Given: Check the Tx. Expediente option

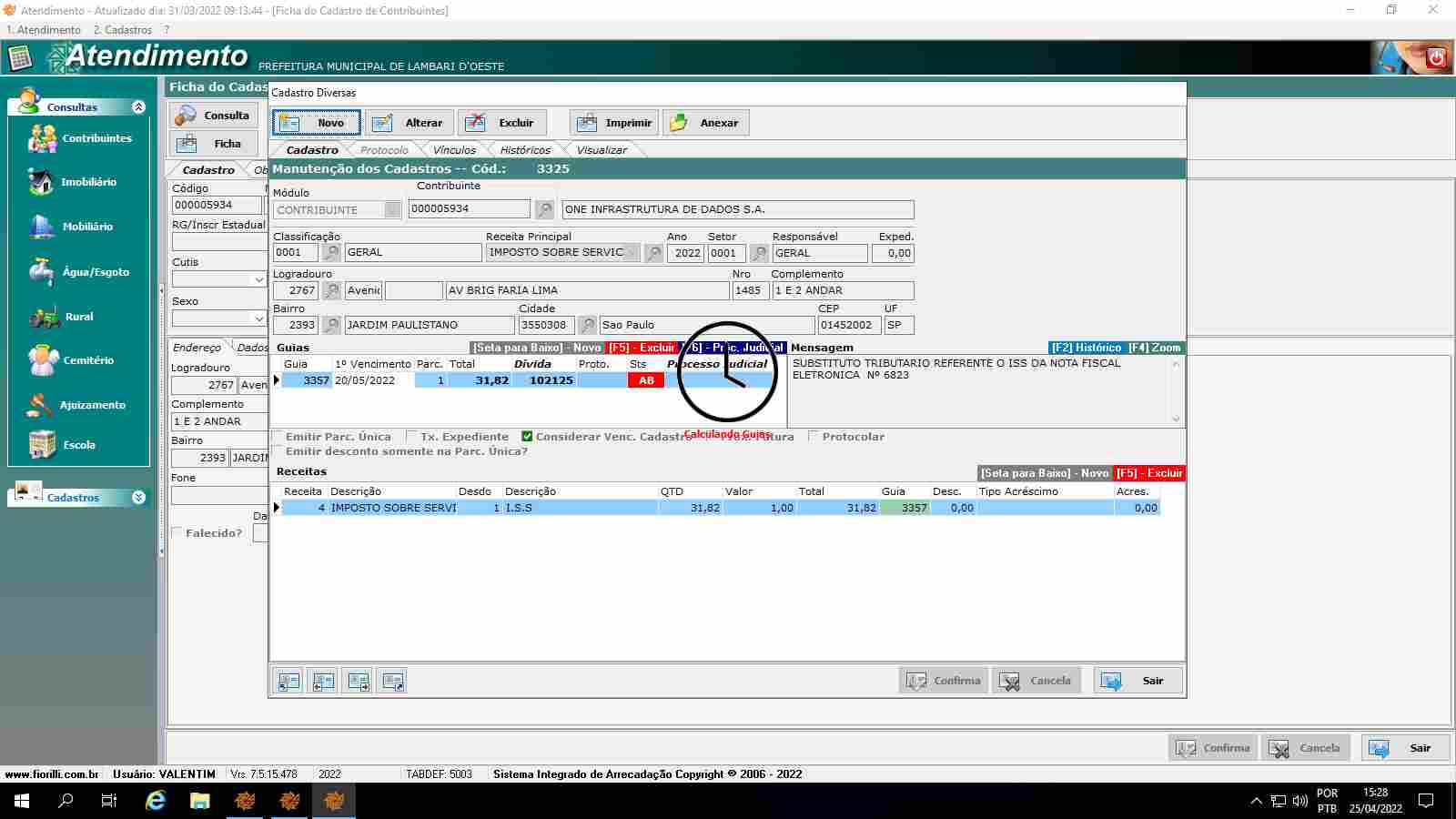Looking at the screenshot, I should click(x=411, y=437).
